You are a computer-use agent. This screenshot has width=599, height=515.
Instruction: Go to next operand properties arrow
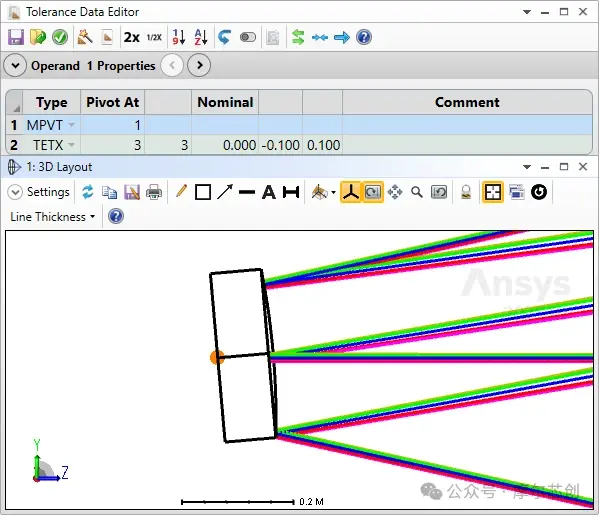[x=199, y=65]
